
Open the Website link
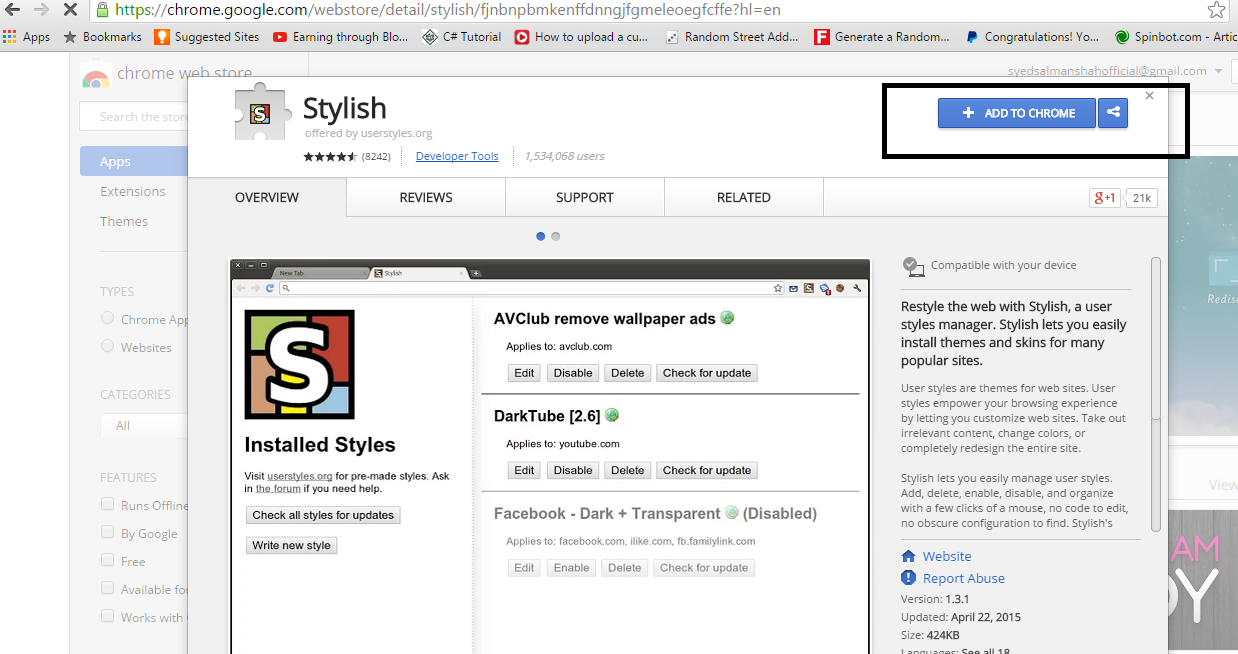click(x=947, y=556)
